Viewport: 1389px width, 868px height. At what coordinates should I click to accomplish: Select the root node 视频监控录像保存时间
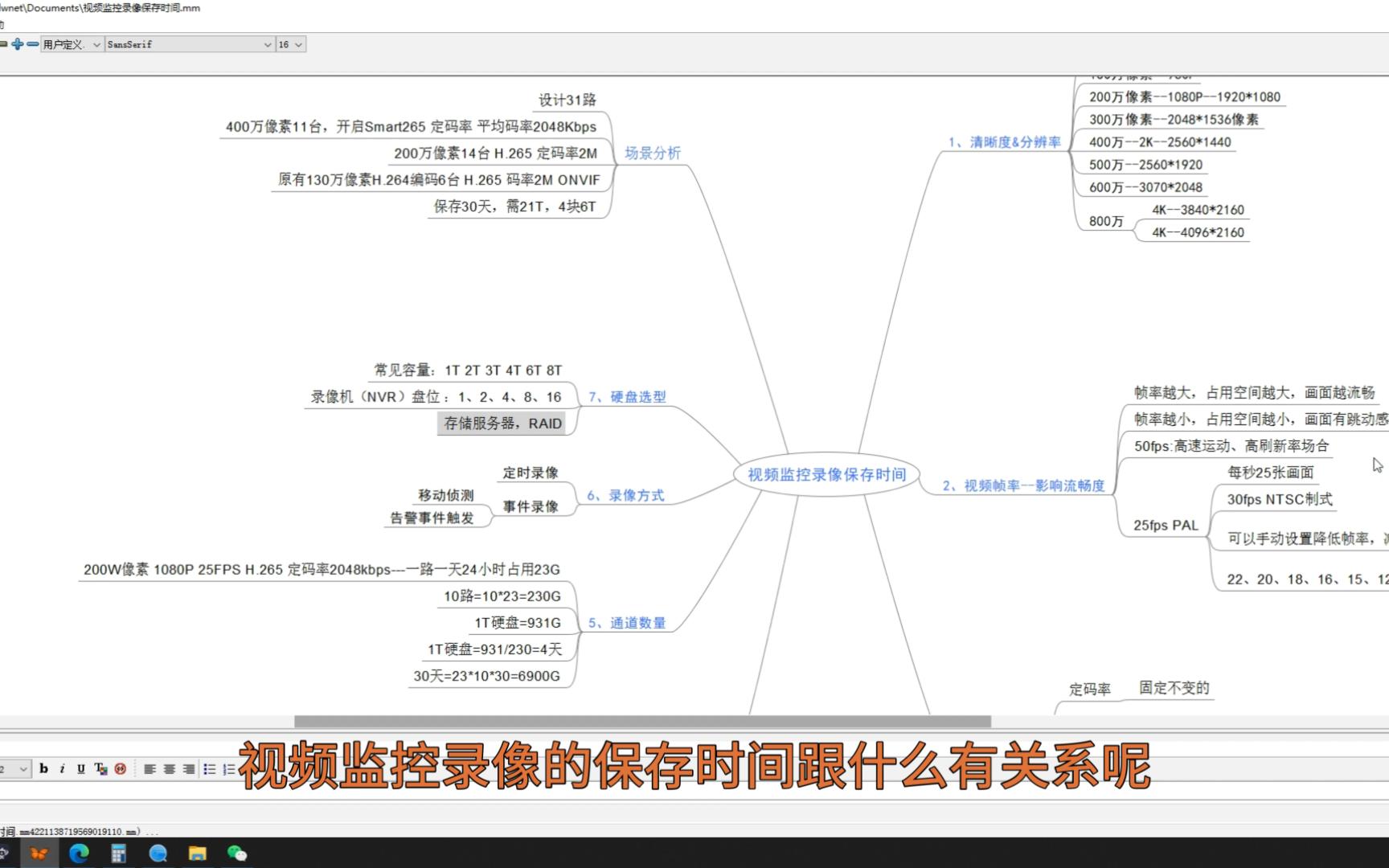[x=827, y=474]
